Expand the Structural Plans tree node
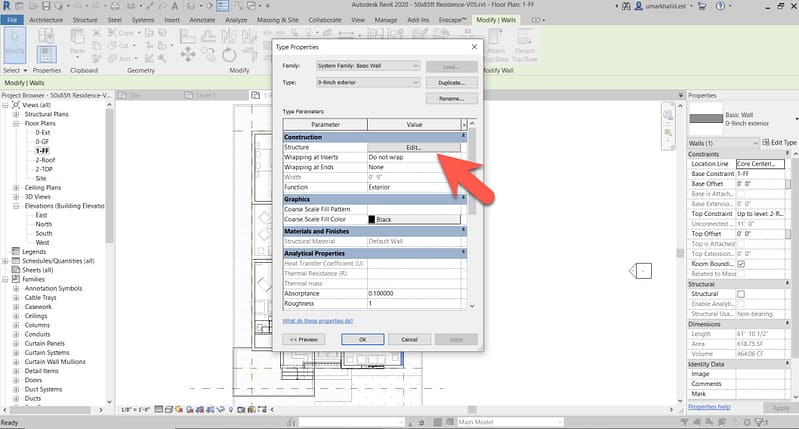 pyautogui.click(x=16, y=114)
